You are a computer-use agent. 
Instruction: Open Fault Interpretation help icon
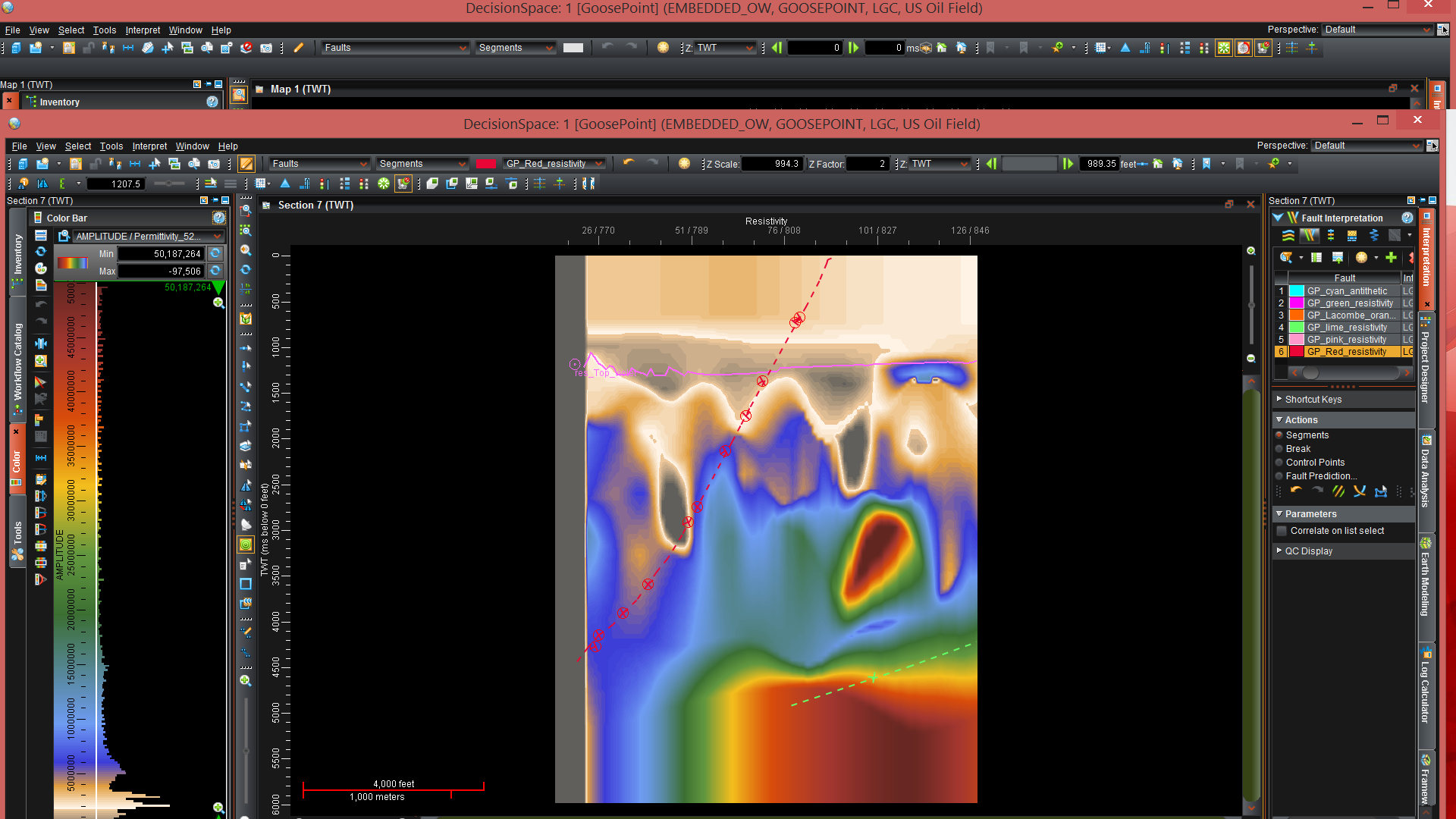(x=1407, y=218)
